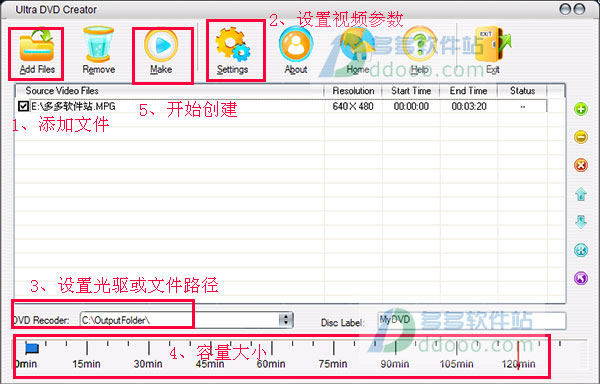Image resolution: width=600 pixels, height=384 pixels.
Task: Click the purple round arrow icon
Action: 580,278
